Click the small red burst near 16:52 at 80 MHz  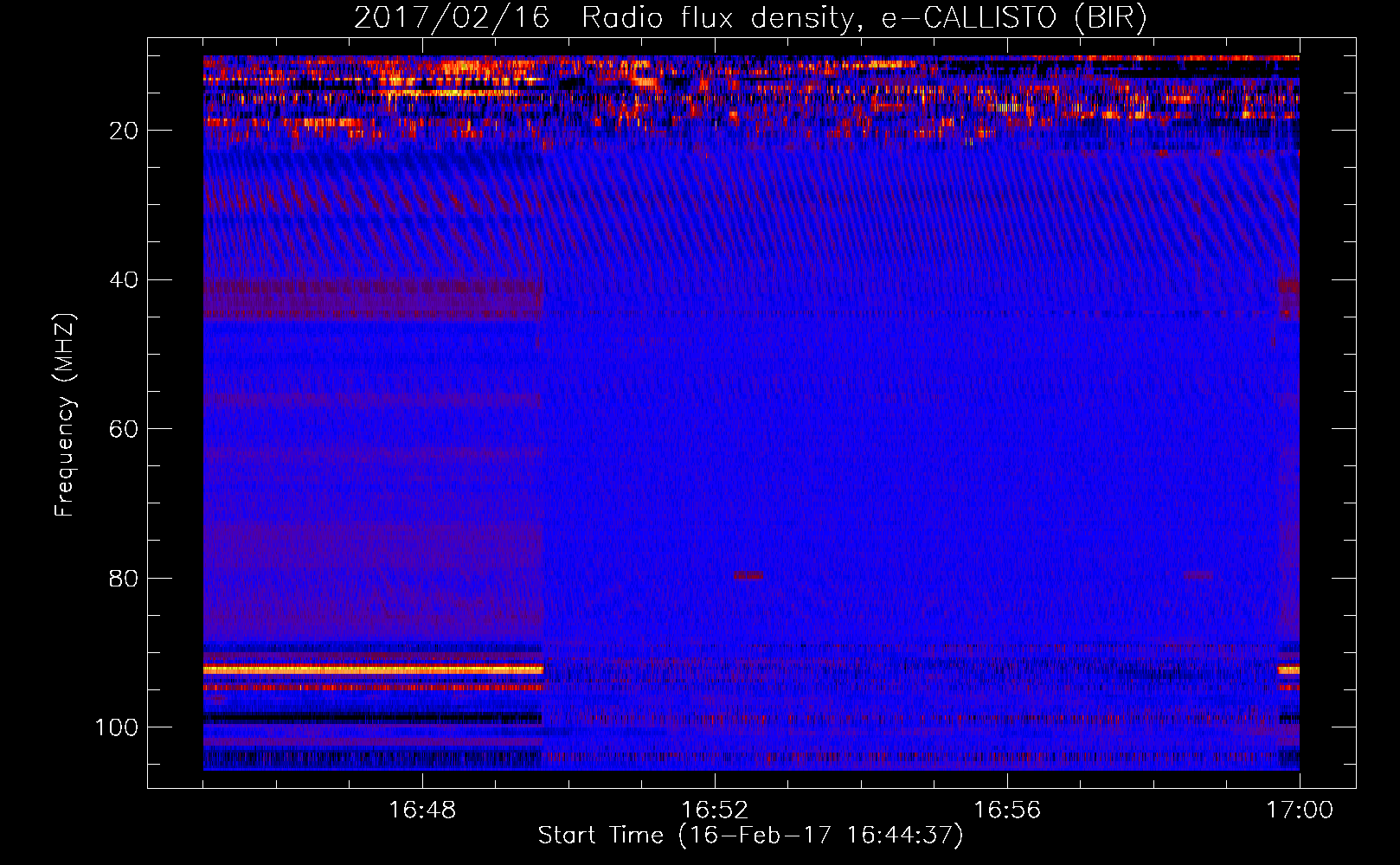click(748, 575)
